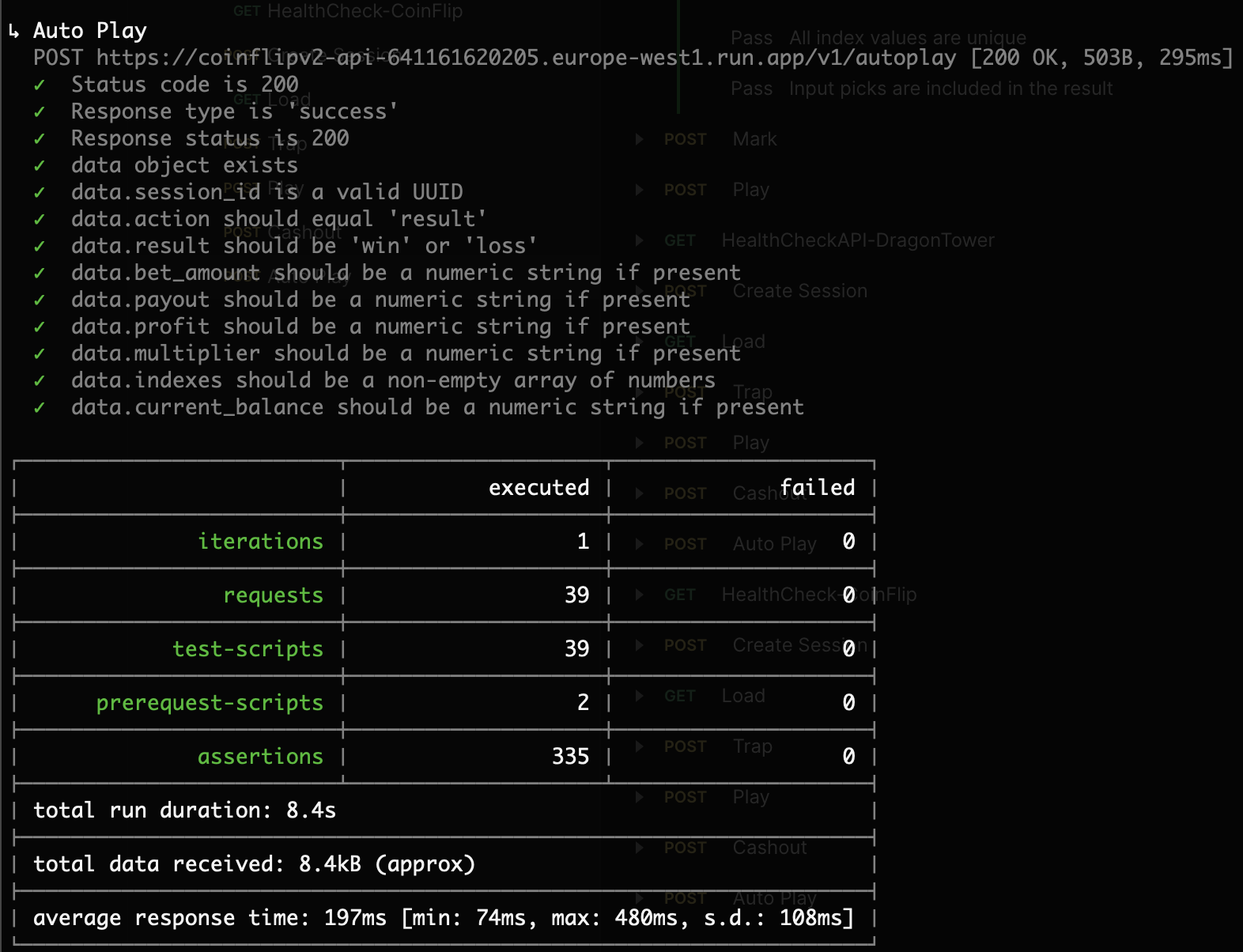The image size is (1243, 952).
Task: Click the checkmark next to 'data object exists'
Action: [x=40, y=166]
